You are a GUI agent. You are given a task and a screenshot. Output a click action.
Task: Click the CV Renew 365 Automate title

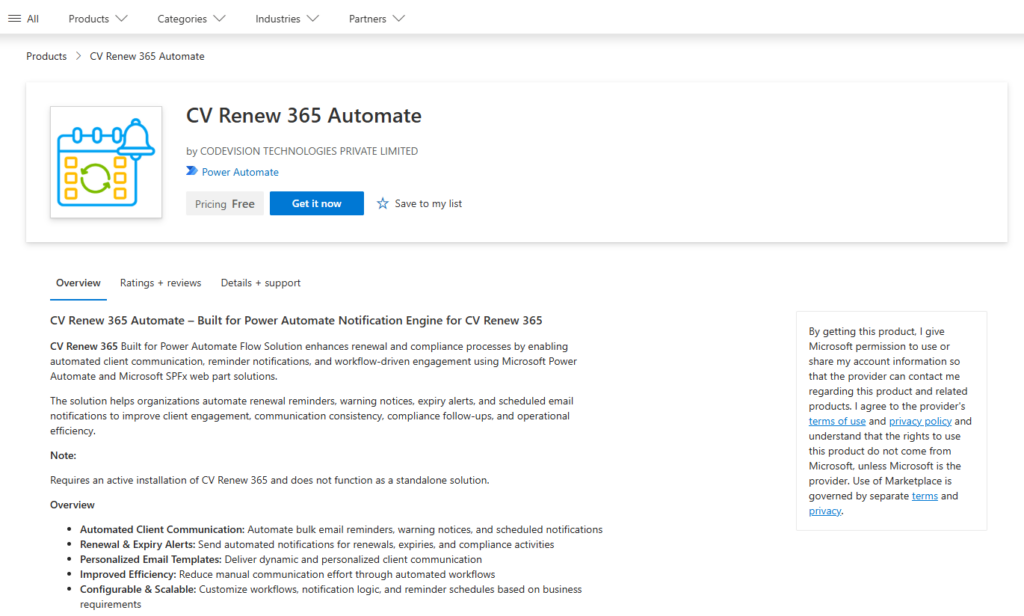(x=304, y=116)
